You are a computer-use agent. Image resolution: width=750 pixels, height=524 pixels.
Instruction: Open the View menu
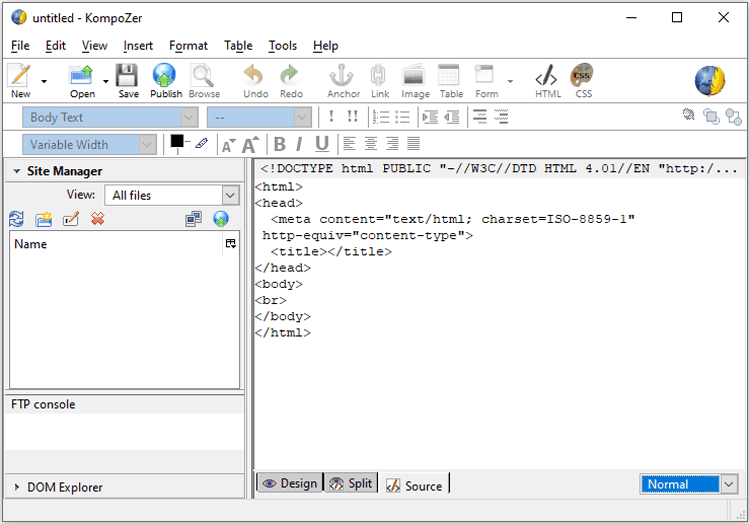point(94,46)
